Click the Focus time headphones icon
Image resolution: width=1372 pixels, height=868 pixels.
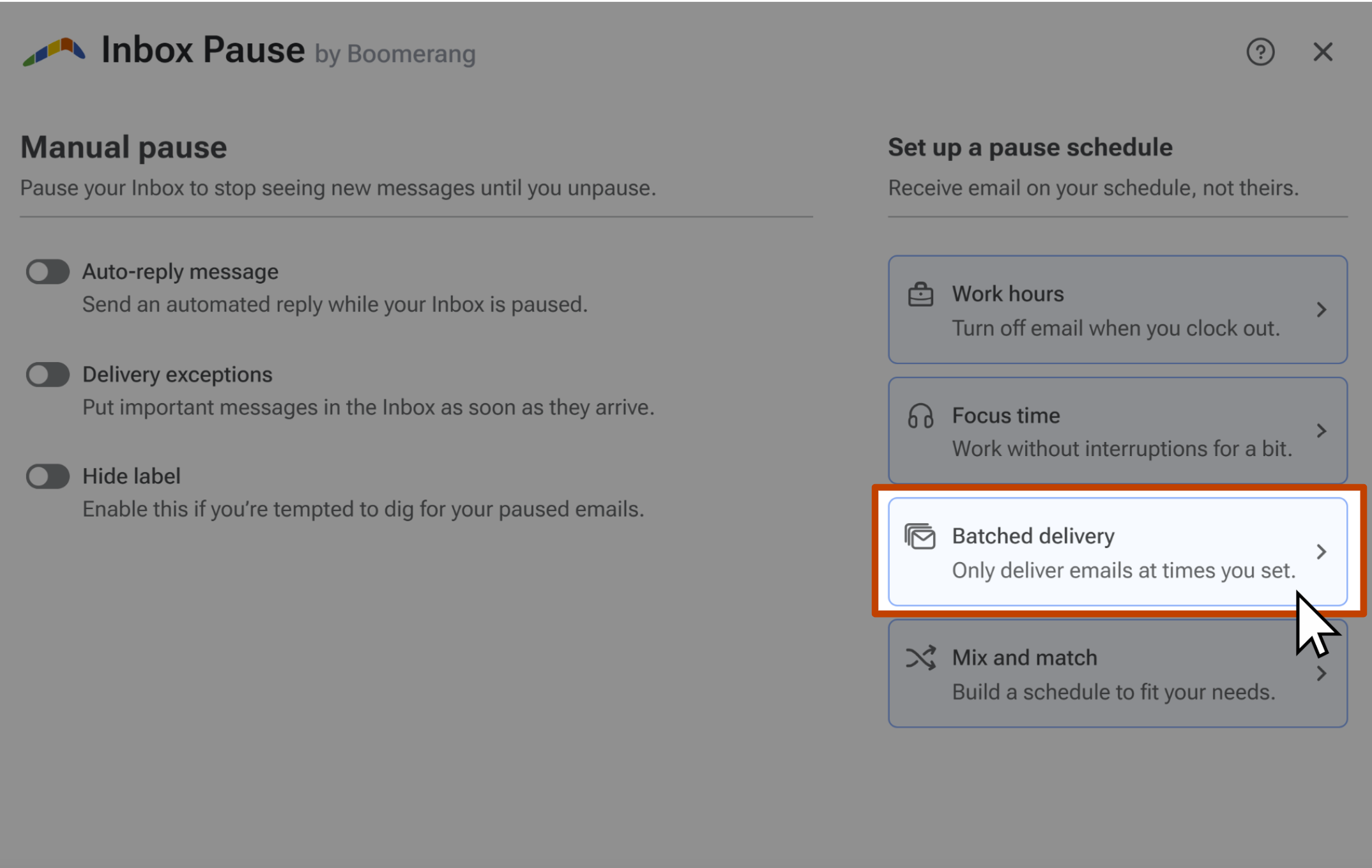tap(920, 416)
